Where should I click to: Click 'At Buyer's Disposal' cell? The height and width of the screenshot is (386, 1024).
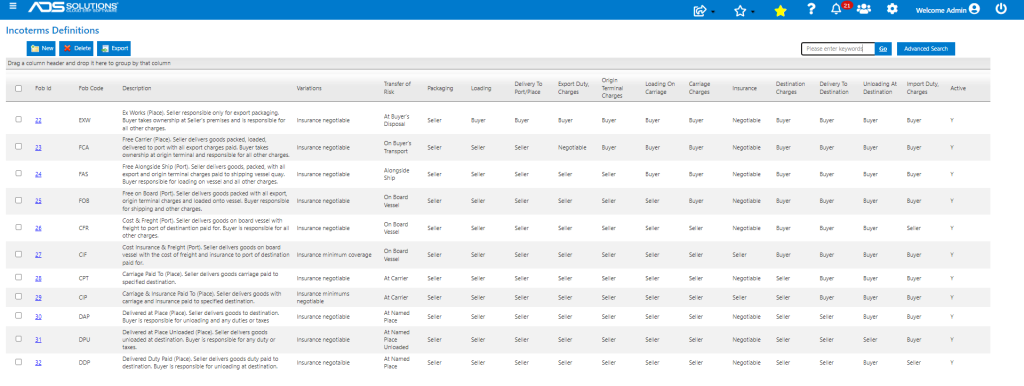pos(398,120)
